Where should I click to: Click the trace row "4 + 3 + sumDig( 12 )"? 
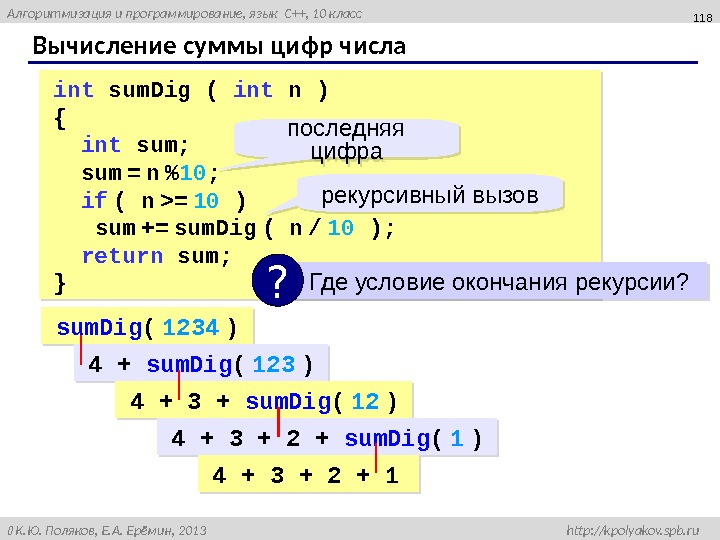264,400
